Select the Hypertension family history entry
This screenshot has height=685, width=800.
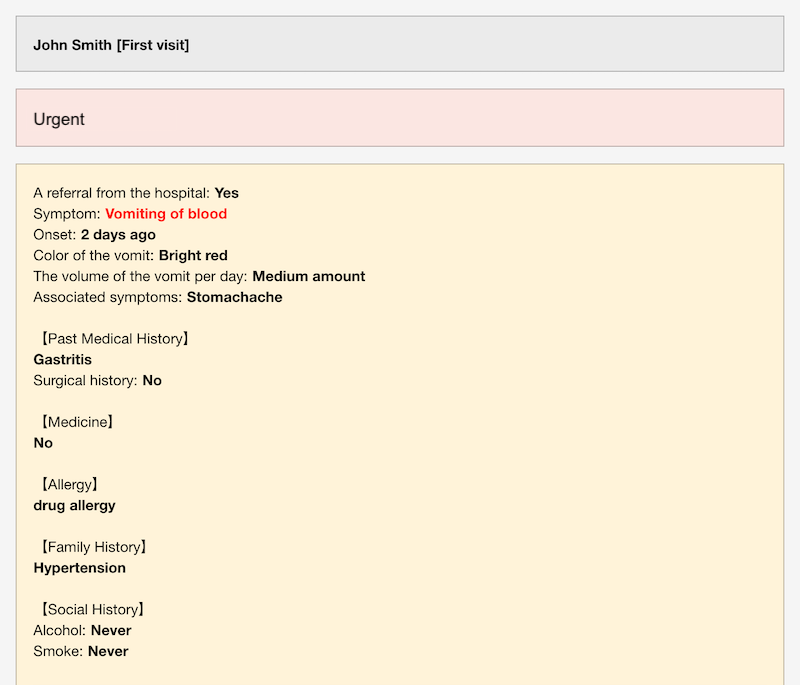pyautogui.click(x=80, y=568)
